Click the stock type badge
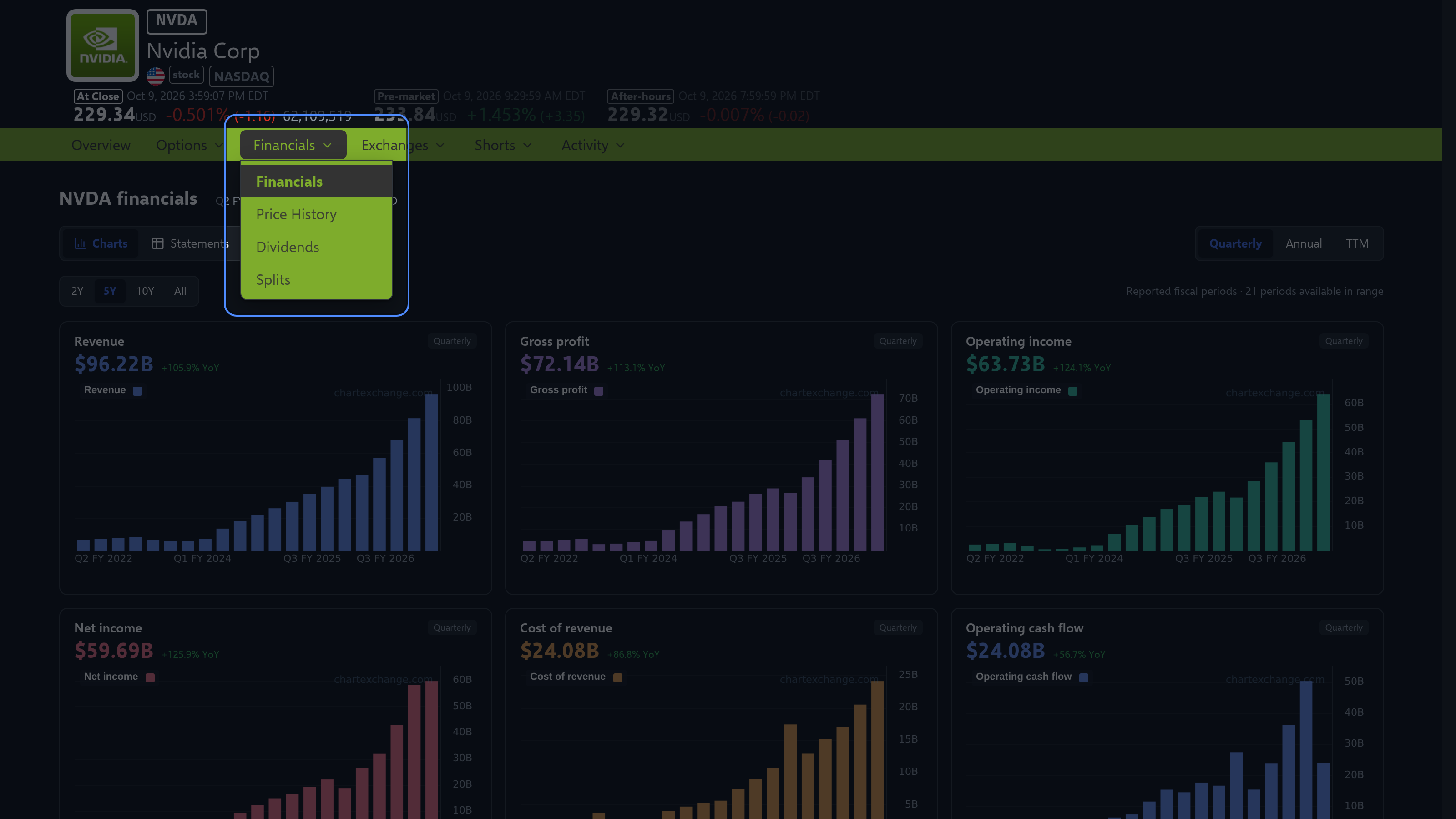The width and height of the screenshot is (1456, 819). point(187,75)
